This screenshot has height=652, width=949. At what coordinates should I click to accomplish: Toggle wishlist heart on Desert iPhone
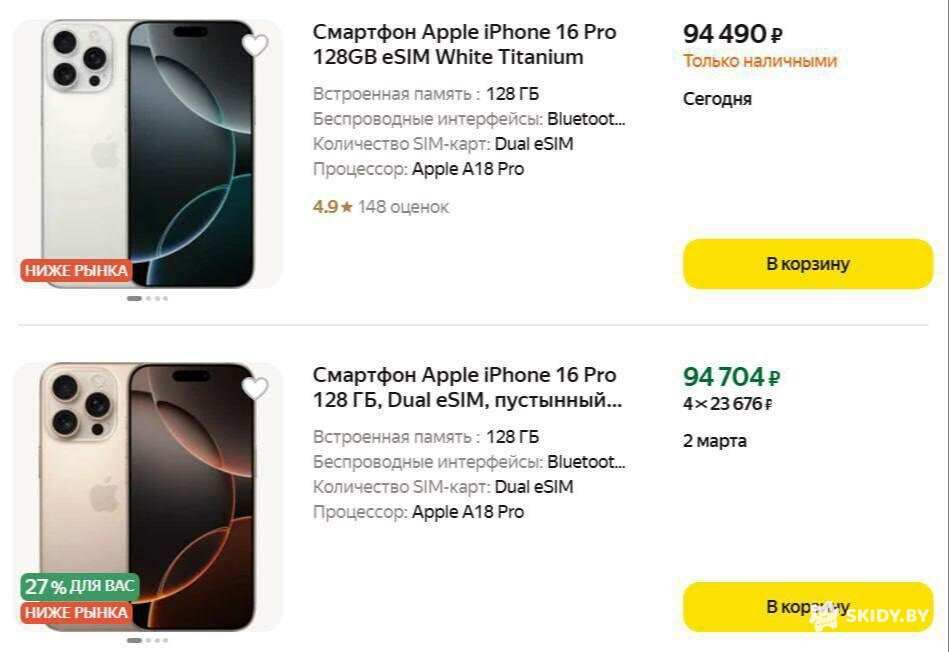point(256,389)
